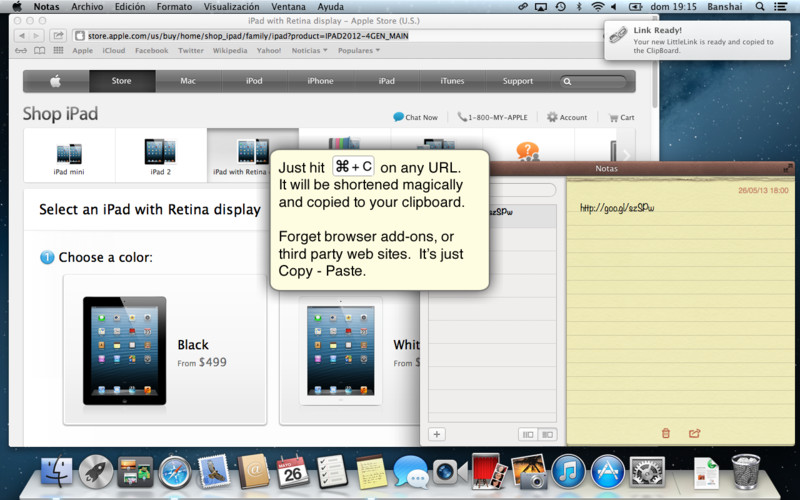Open the Ventana menu
This screenshot has width=800, height=500.
288,7
